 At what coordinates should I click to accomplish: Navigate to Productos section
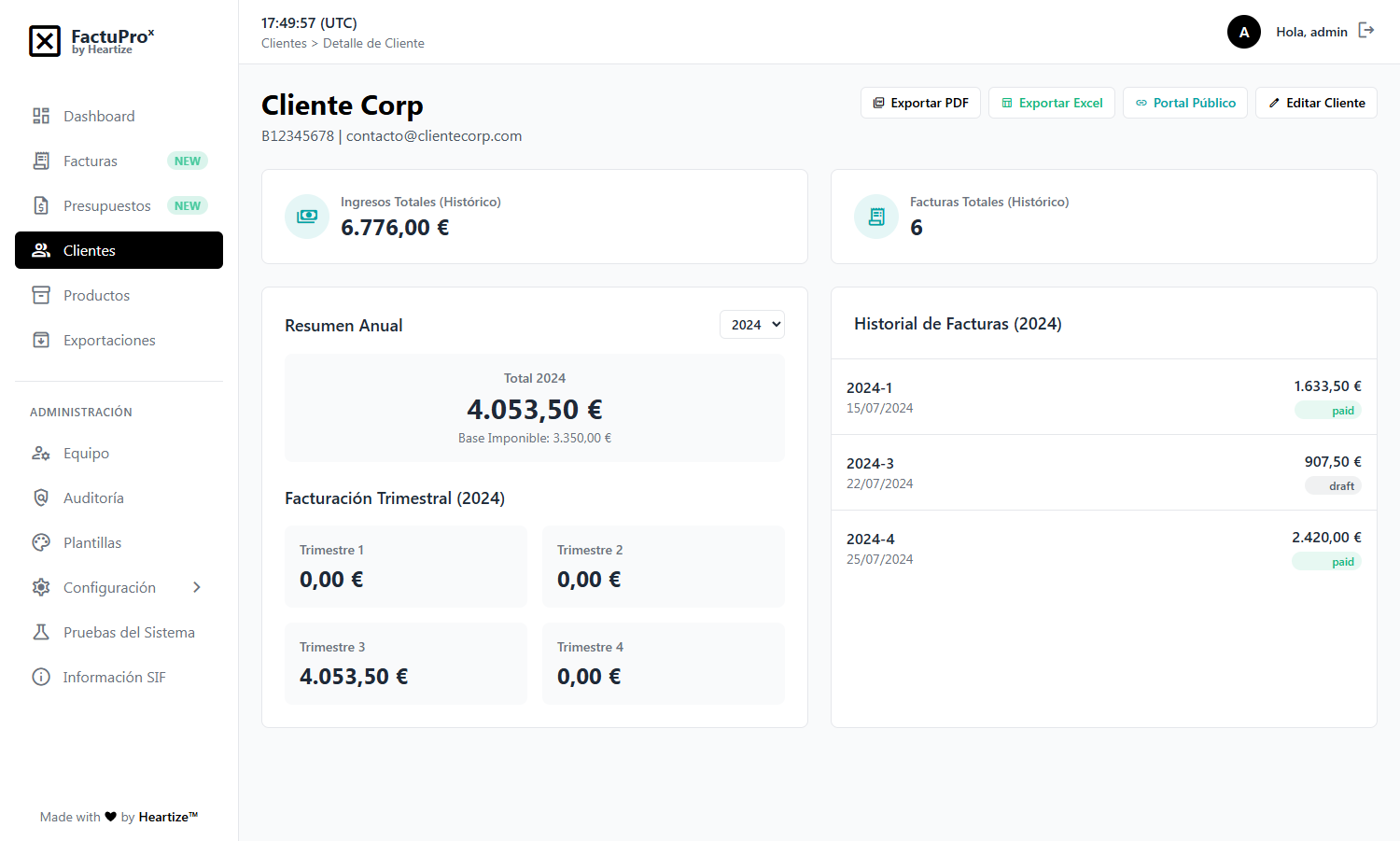[96, 296]
